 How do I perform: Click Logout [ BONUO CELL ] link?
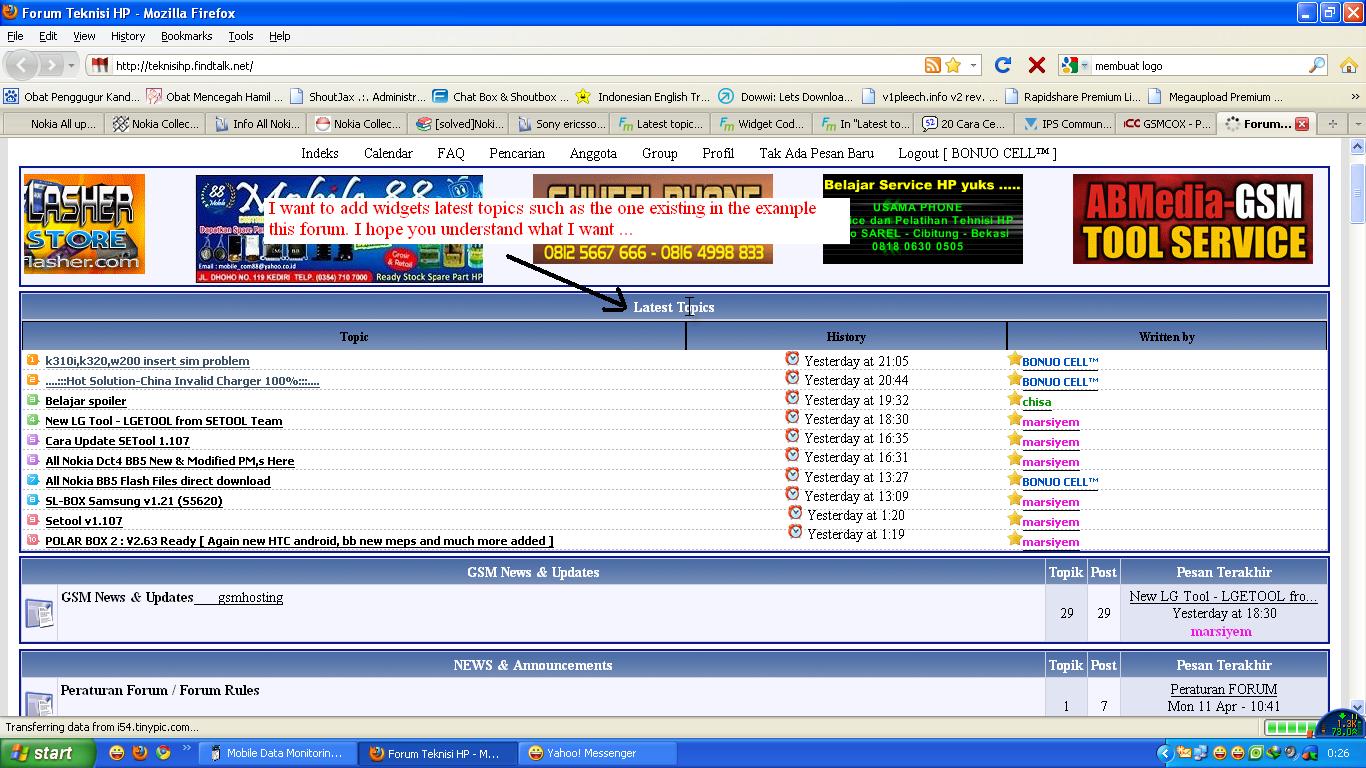click(977, 153)
